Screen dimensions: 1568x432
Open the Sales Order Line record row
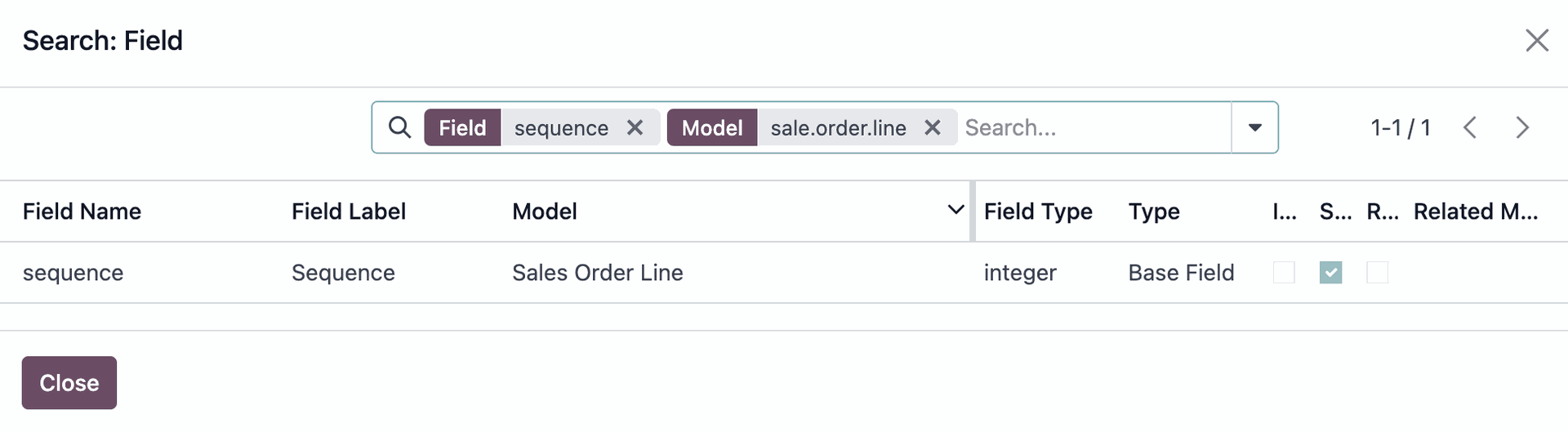click(x=784, y=272)
